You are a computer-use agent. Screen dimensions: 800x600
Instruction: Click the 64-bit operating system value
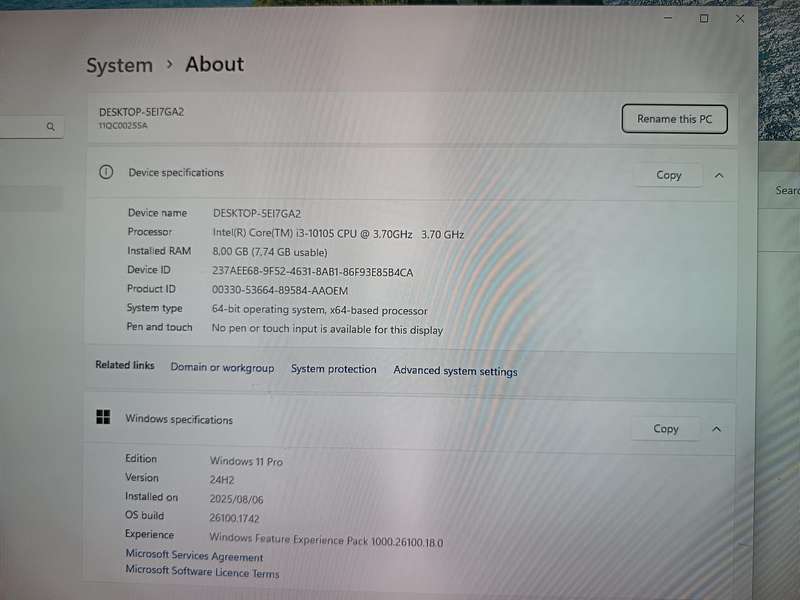pyautogui.click(x=319, y=310)
